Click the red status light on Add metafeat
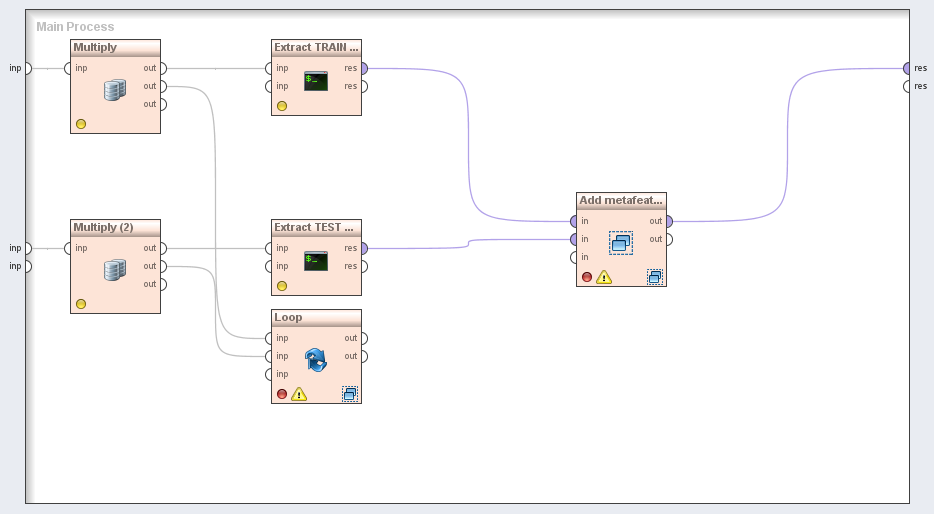Screen dimensions: 934x514 (587, 277)
